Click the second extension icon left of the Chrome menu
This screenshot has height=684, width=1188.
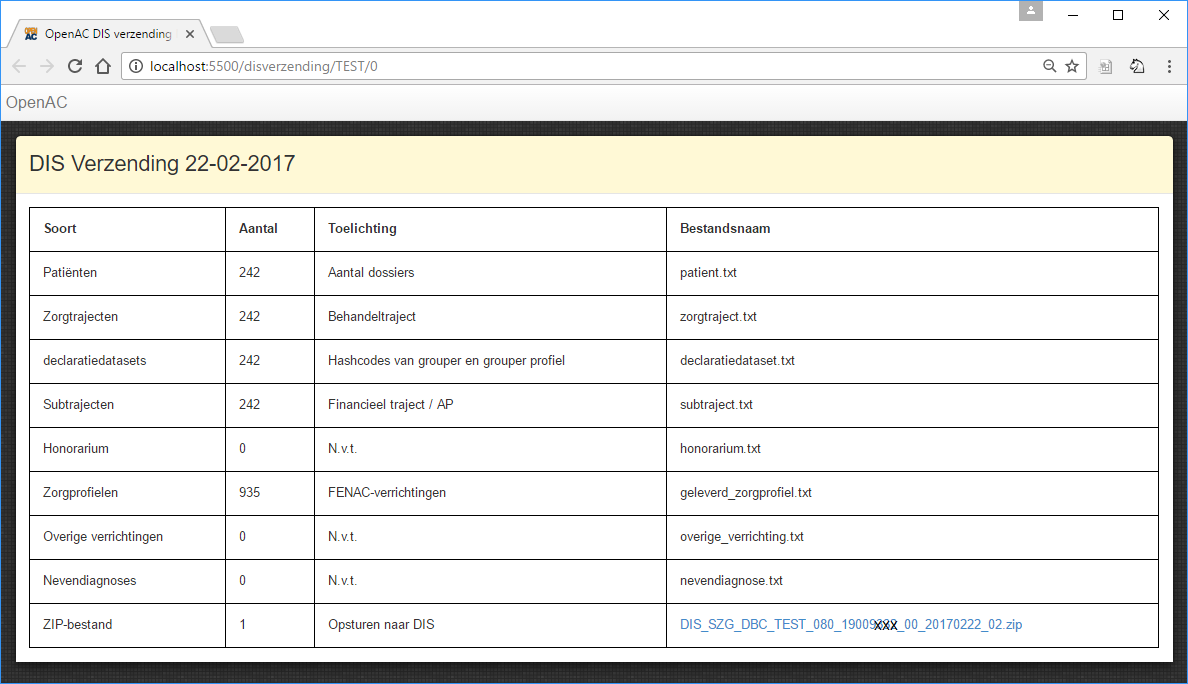coord(1137,66)
